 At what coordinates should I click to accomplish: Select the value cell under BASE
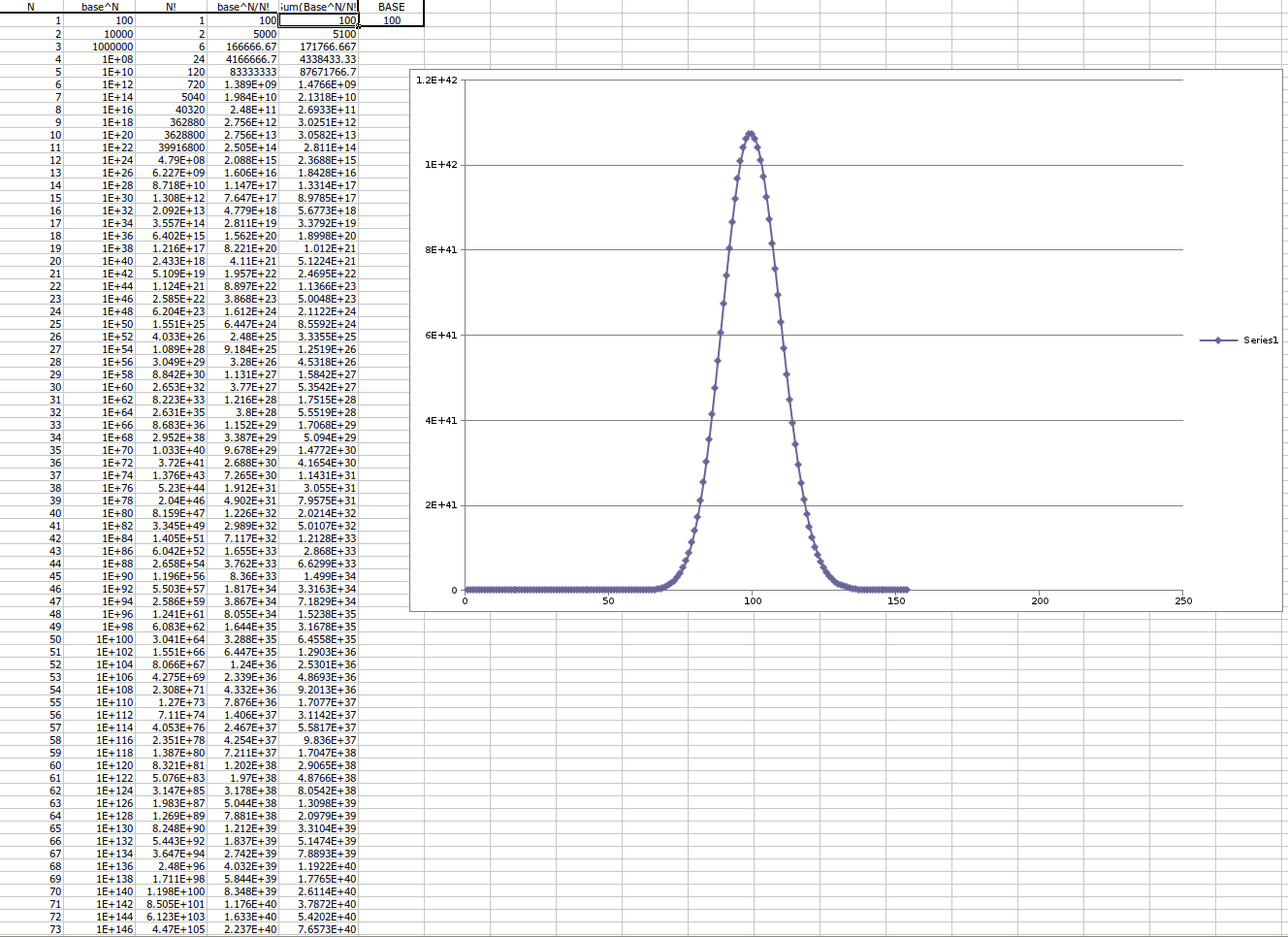[392, 20]
